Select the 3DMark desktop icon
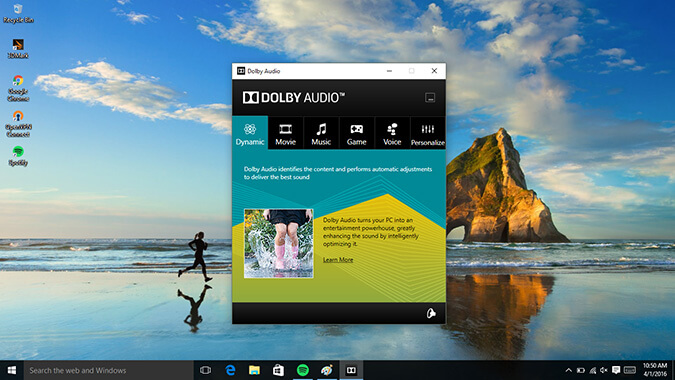675x380 pixels. pyautogui.click(x=18, y=48)
